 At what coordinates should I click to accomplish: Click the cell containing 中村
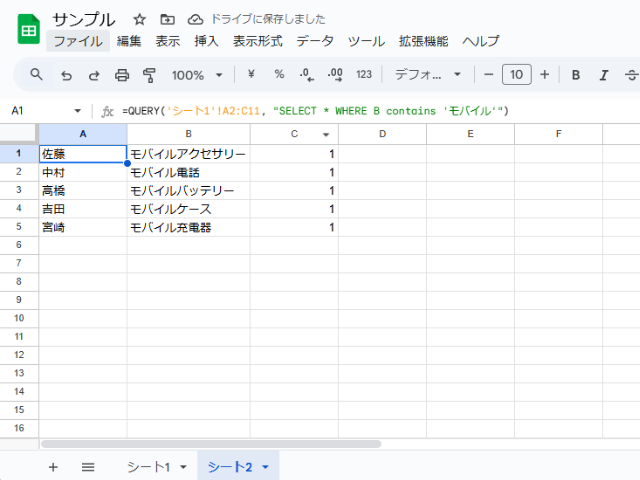[83, 172]
